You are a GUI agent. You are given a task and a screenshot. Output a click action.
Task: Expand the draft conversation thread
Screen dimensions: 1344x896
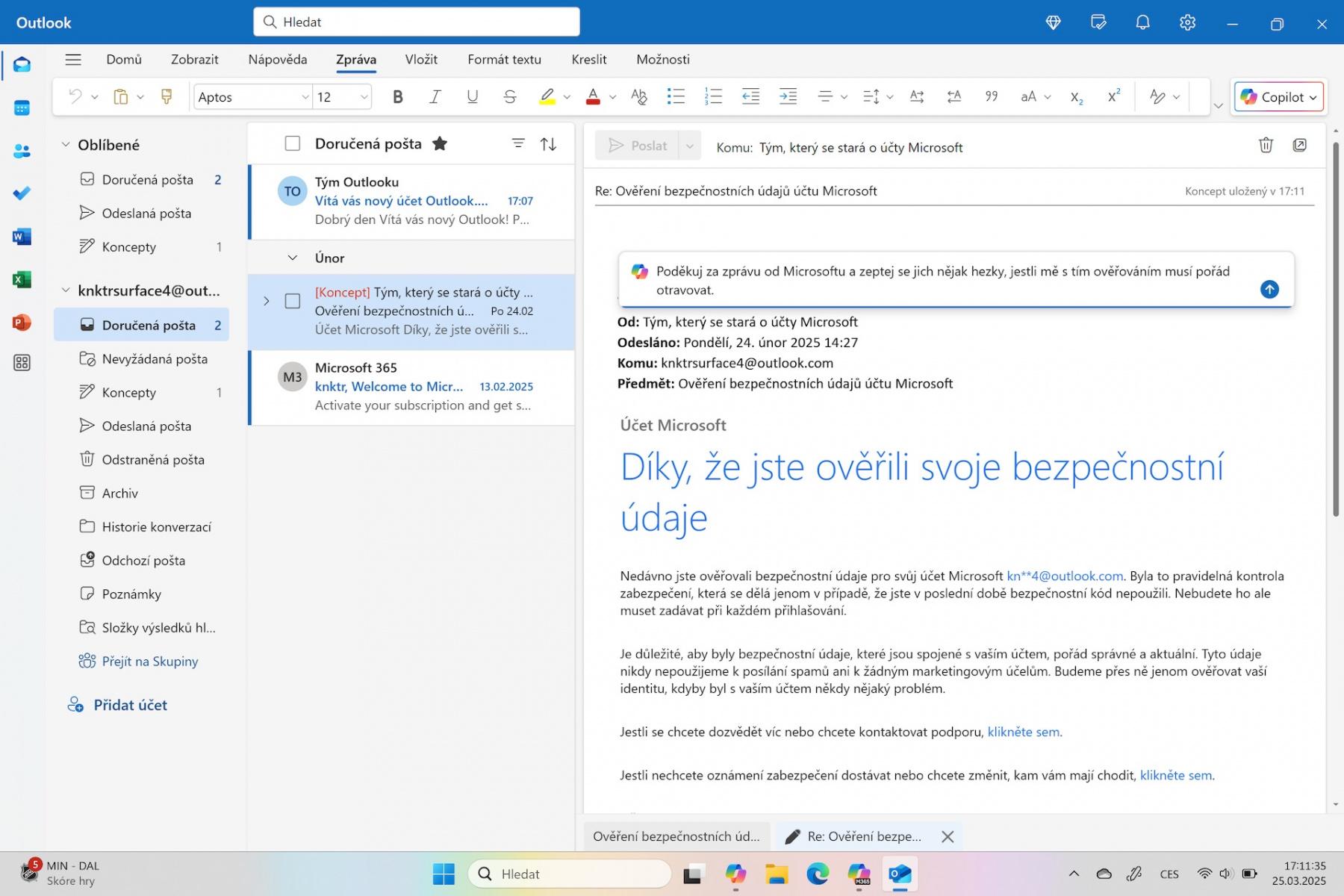(x=267, y=301)
